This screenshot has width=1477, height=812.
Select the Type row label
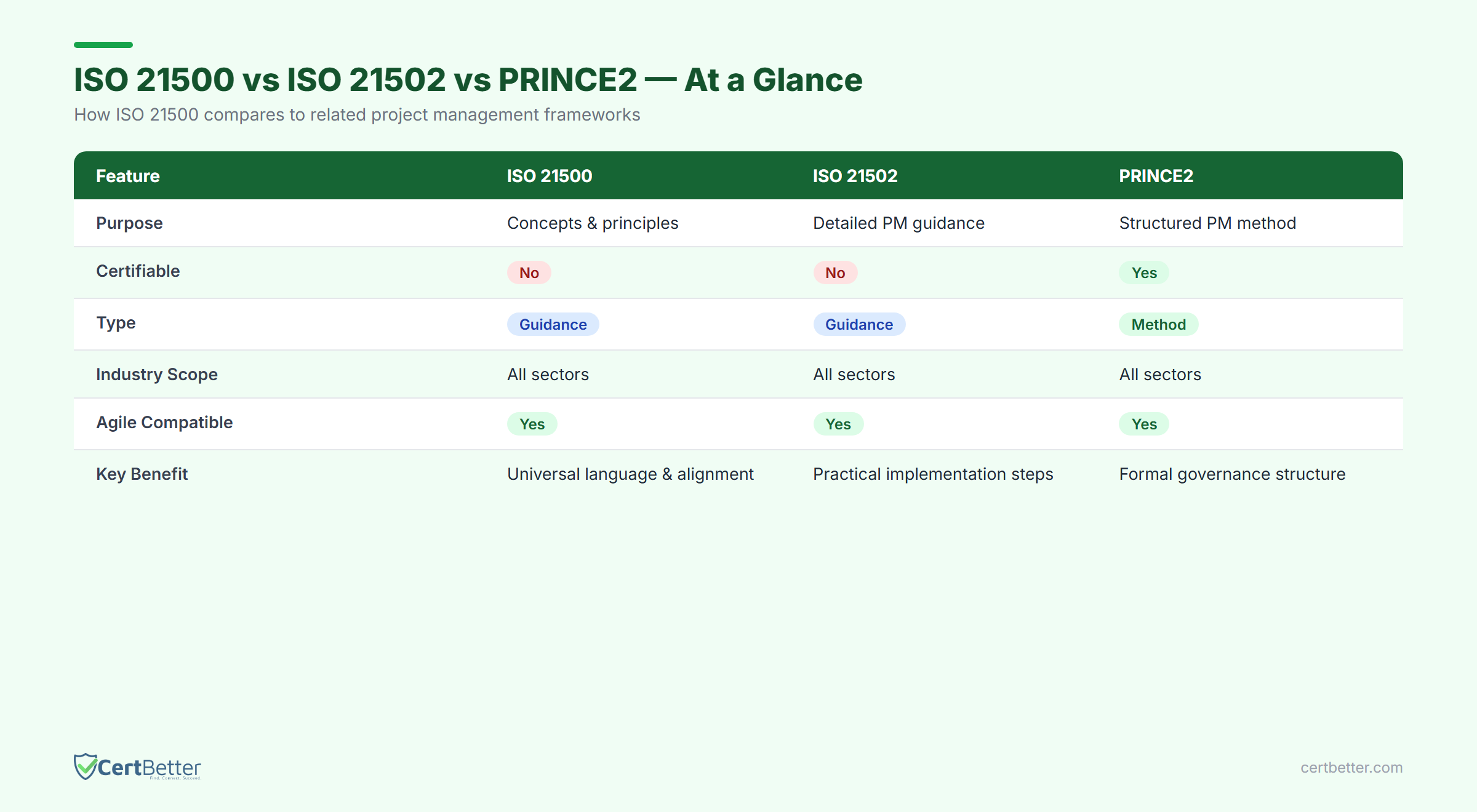[116, 323]
